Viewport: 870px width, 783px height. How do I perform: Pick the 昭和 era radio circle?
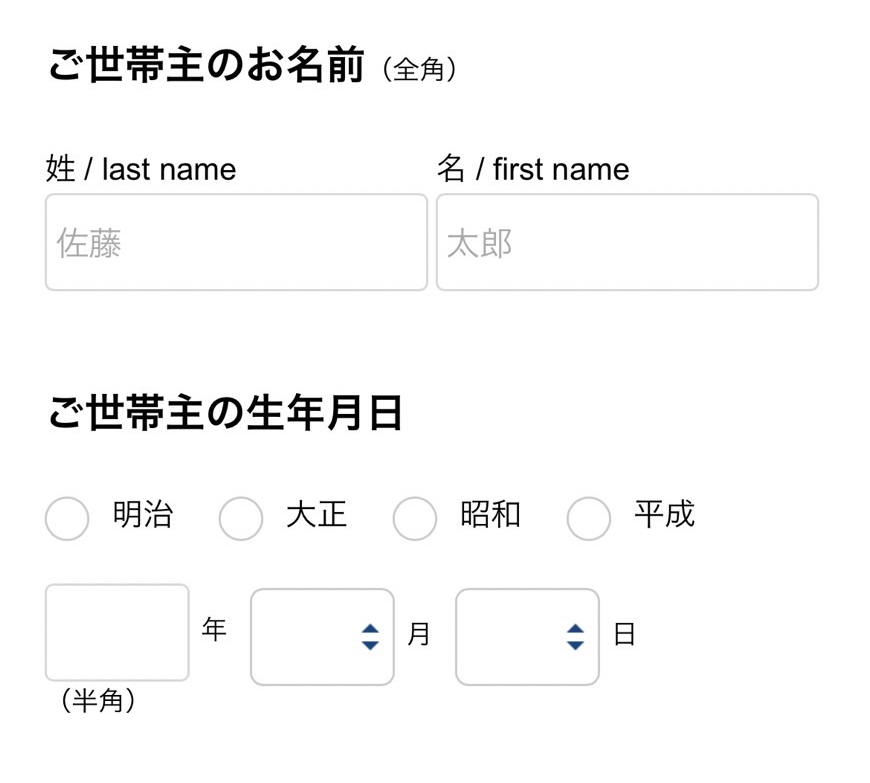[x=414, y=519]
